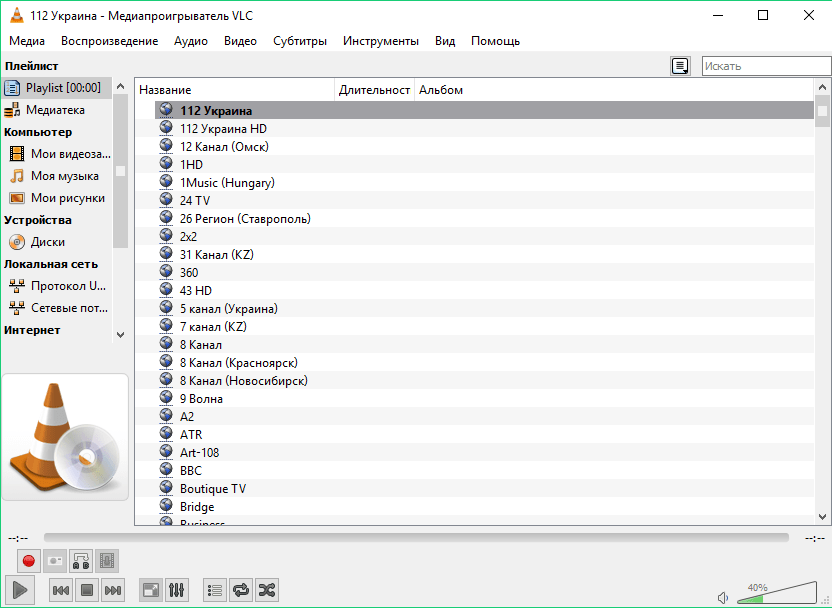Select 31 Канал (KZ) row
The height and width of the screenshot is (608, 832).
[474, 255]
